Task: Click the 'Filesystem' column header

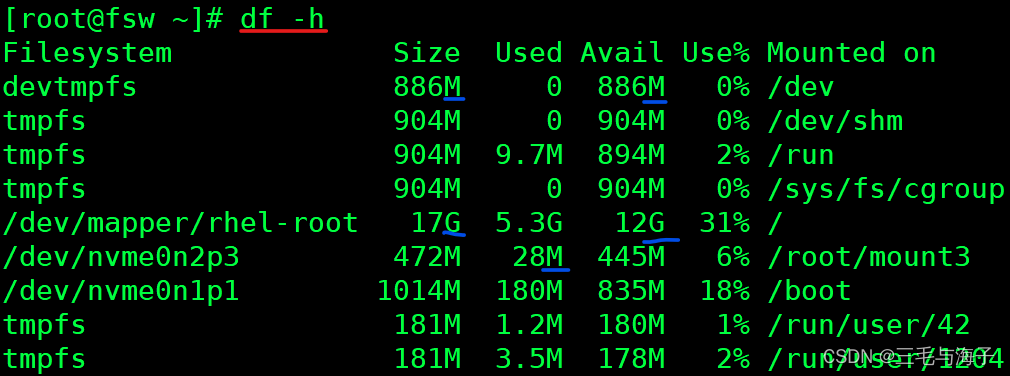Action: click(x=88, y=53)
